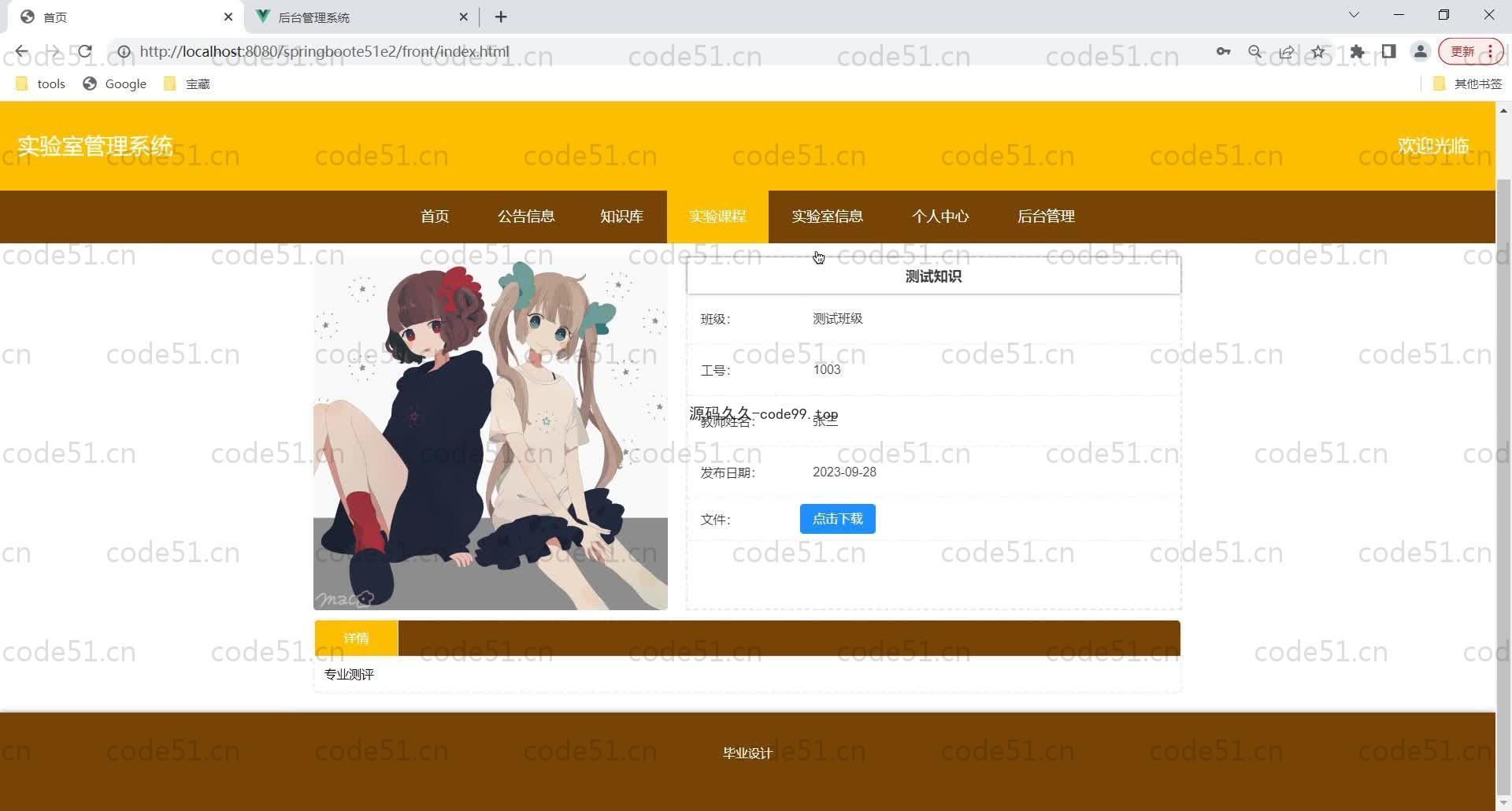The height and width of the screenshot is (811, 1512).
Task: Click the zoom magnifier icon in address bar
Action: [1255, 52]
